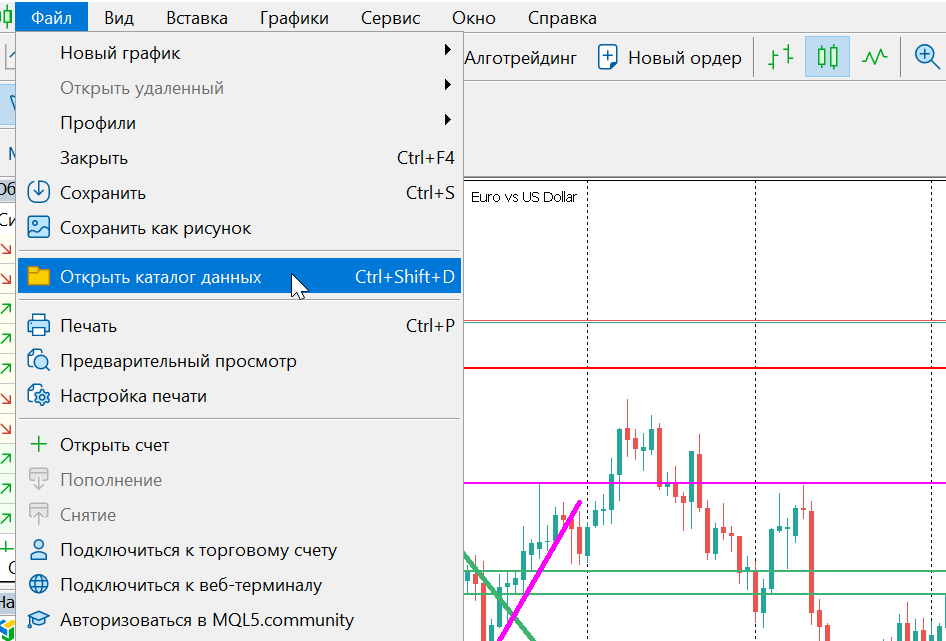Open the Вставка menu
946x641 pixels.
(197, 18)
